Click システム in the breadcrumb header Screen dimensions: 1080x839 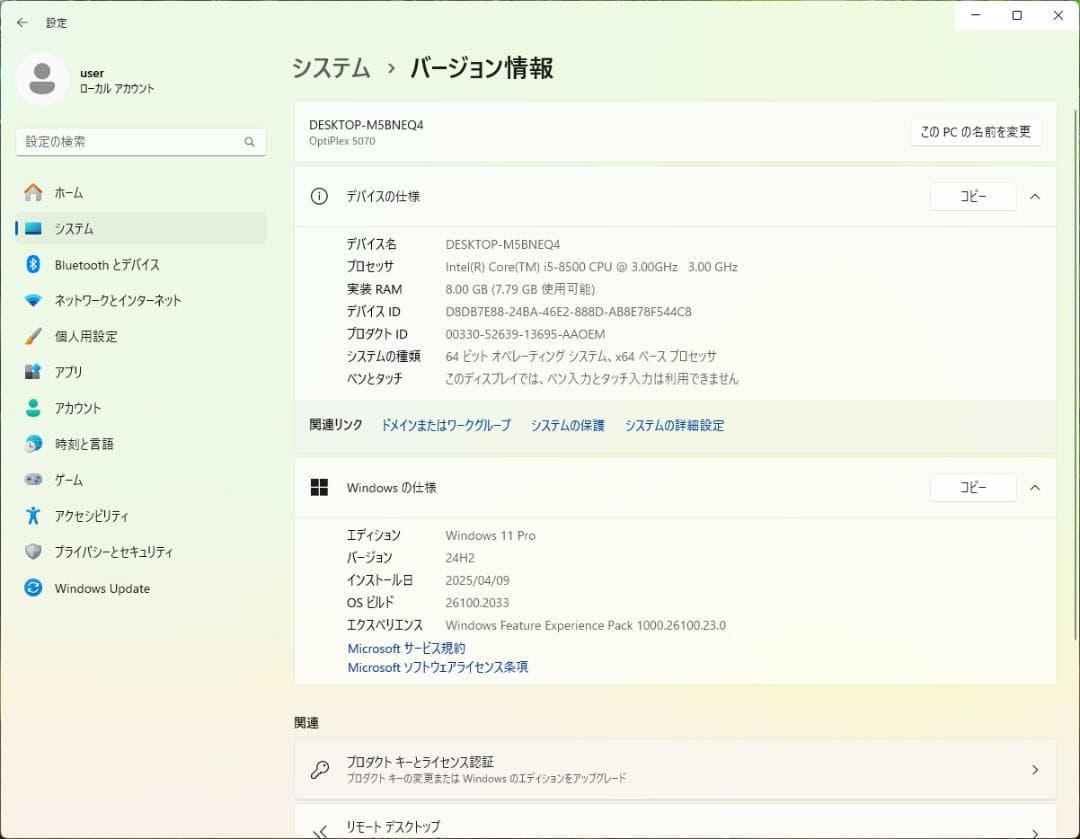coord(331,68)
